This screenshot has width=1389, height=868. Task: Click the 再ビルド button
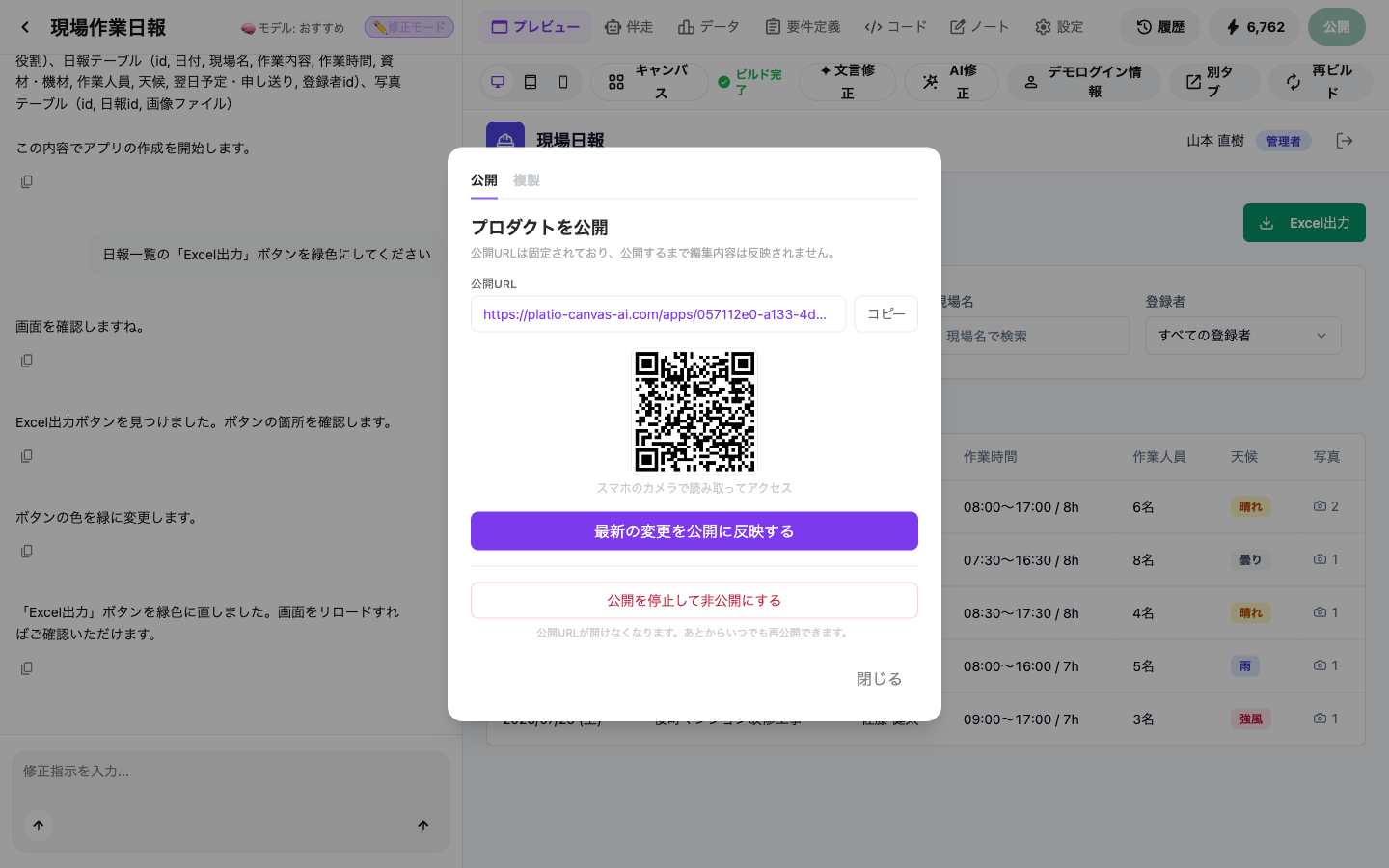(x=1321, y=82)
